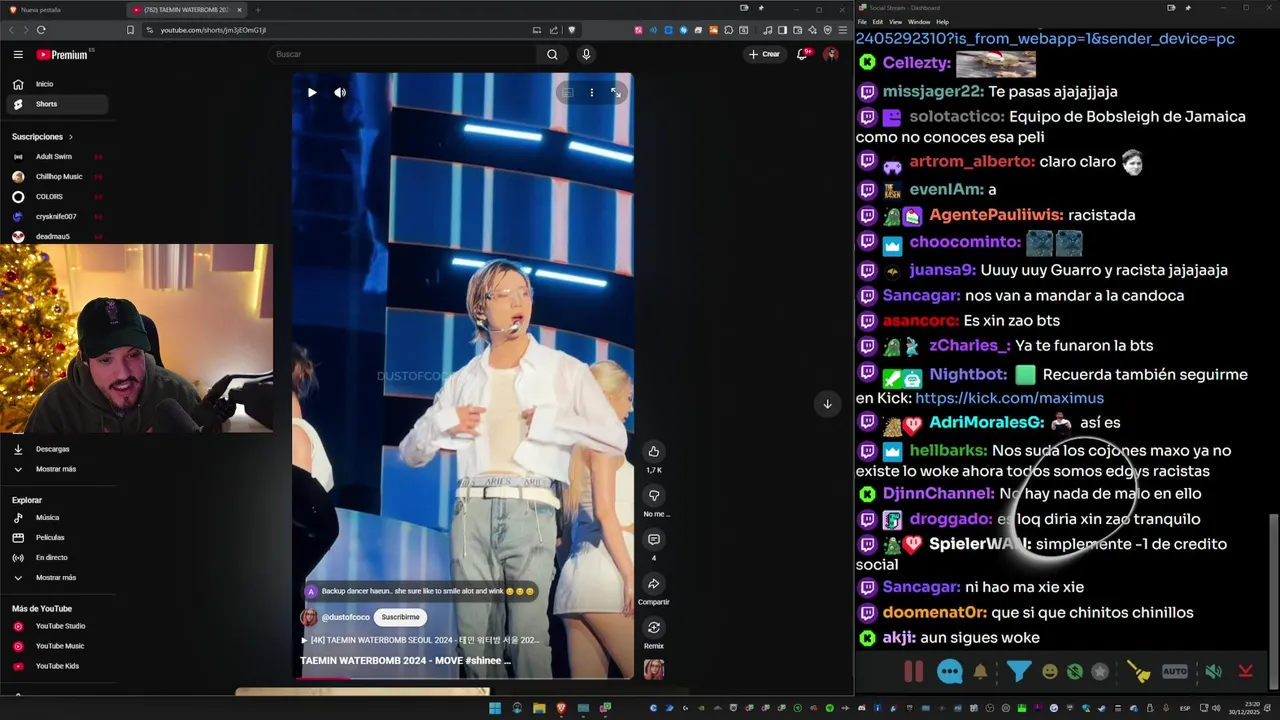Click the blue chat bubble icon
1280x720 pixels.
949,672
